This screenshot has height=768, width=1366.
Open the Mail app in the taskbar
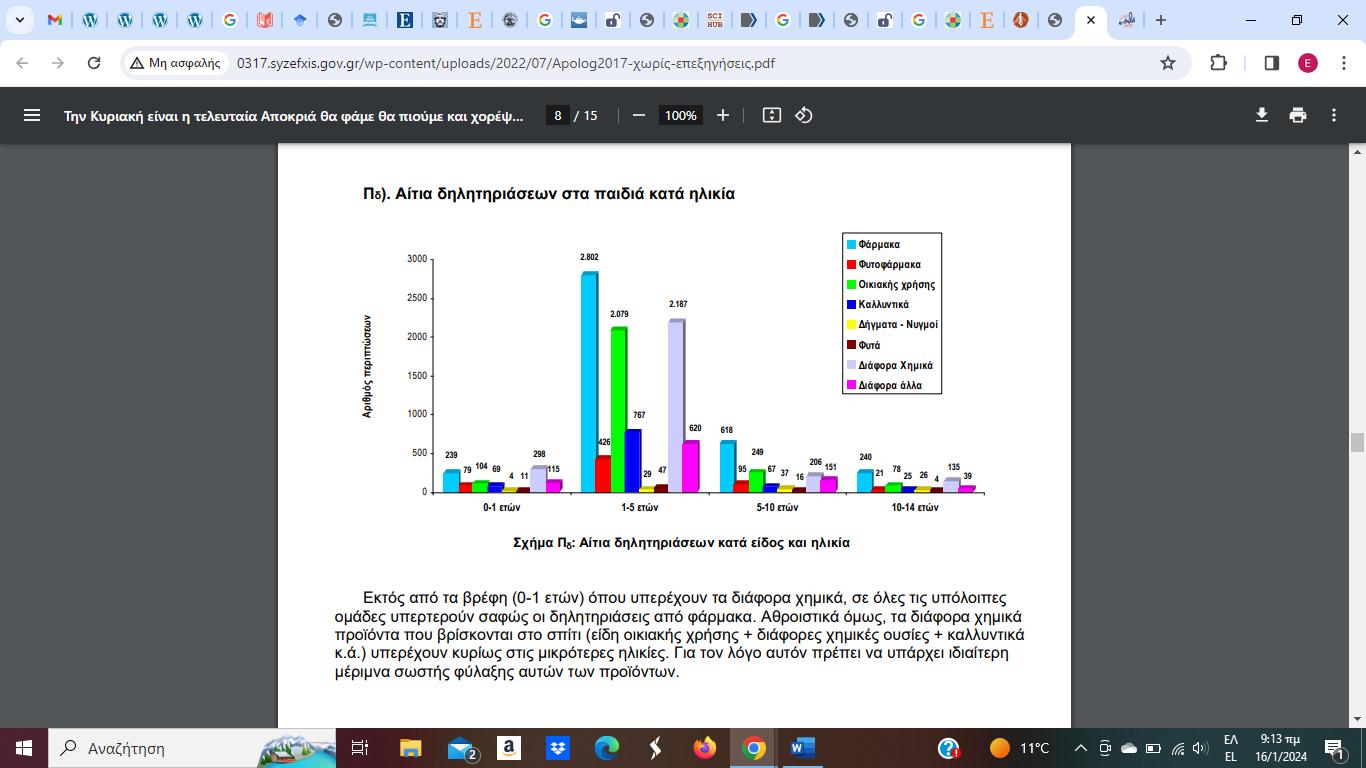pyautogui.click(x=460, y=748)
